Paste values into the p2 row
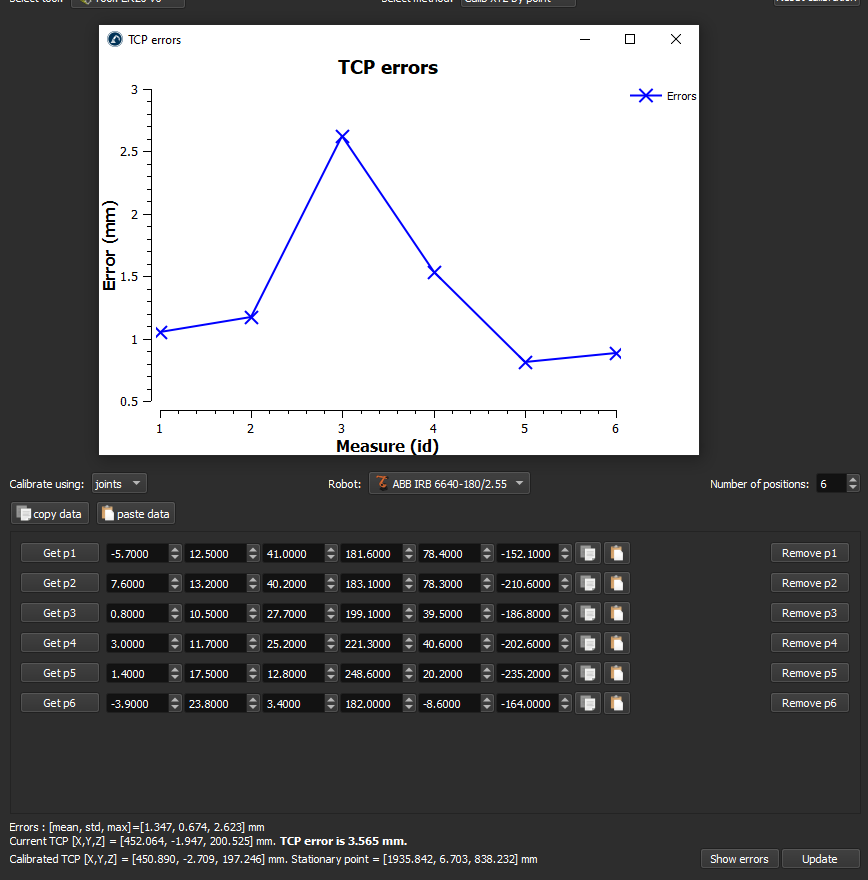The height and width of the screenshot is (880, 868). 617,583
